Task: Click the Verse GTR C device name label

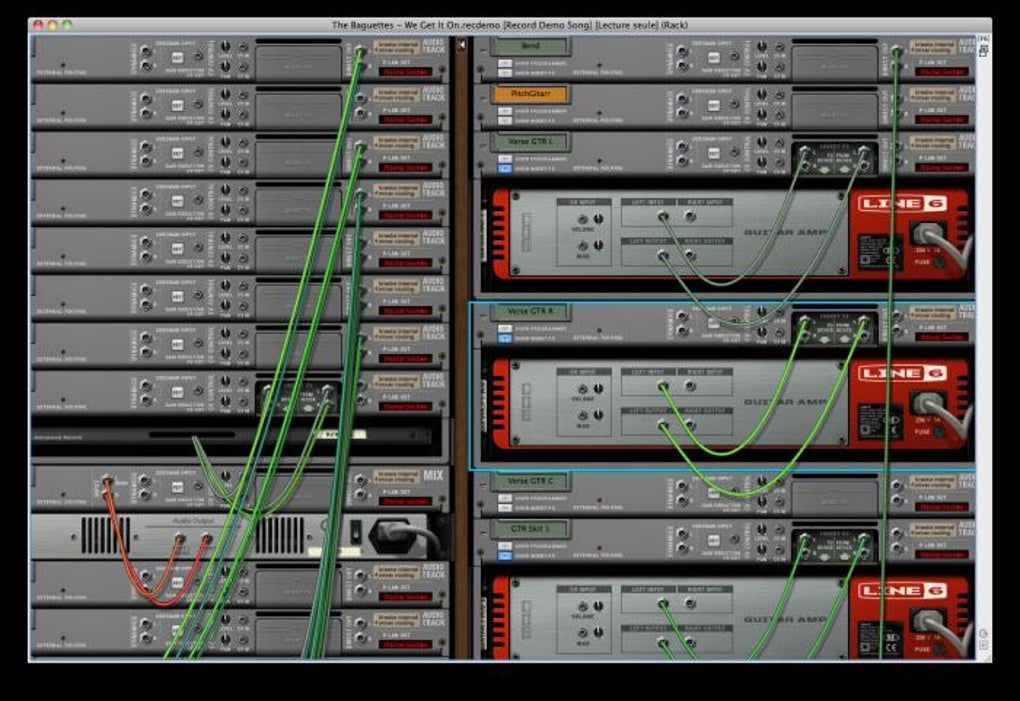Action: click(x=531, y=481)
